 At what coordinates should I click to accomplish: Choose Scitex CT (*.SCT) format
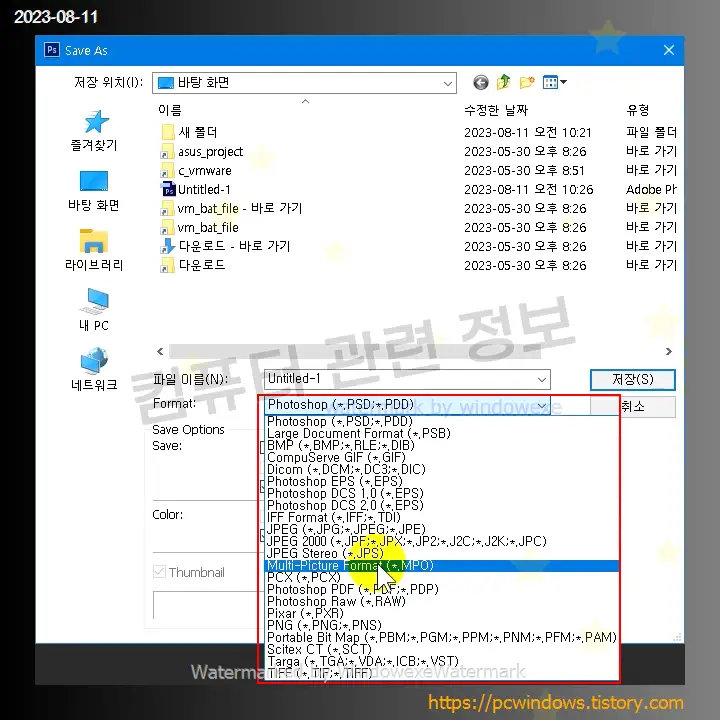[442, 649]
